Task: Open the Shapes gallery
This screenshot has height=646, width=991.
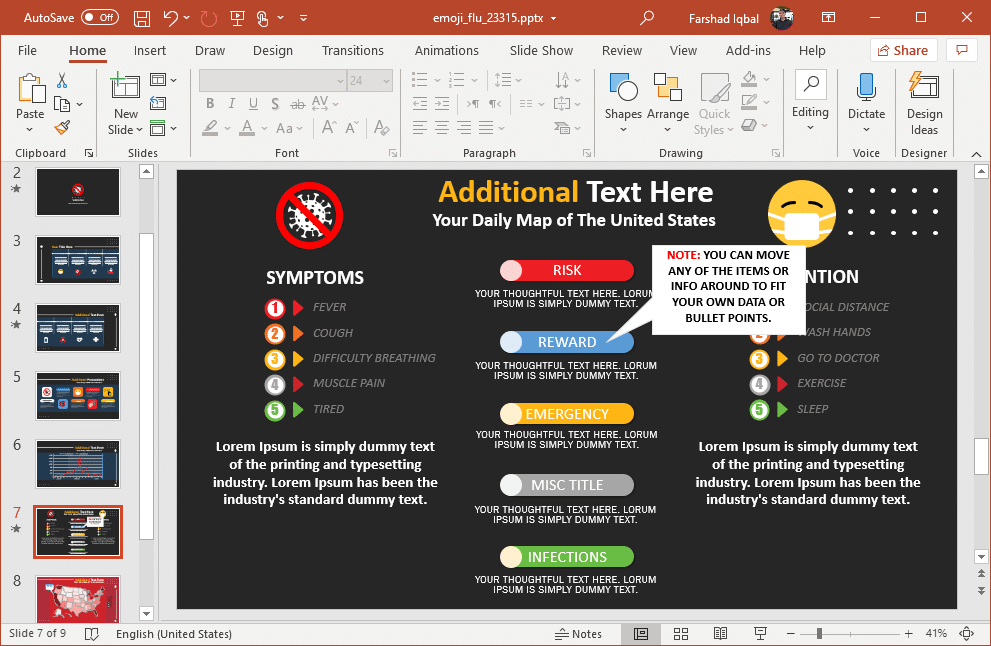Action: point(623,100)
